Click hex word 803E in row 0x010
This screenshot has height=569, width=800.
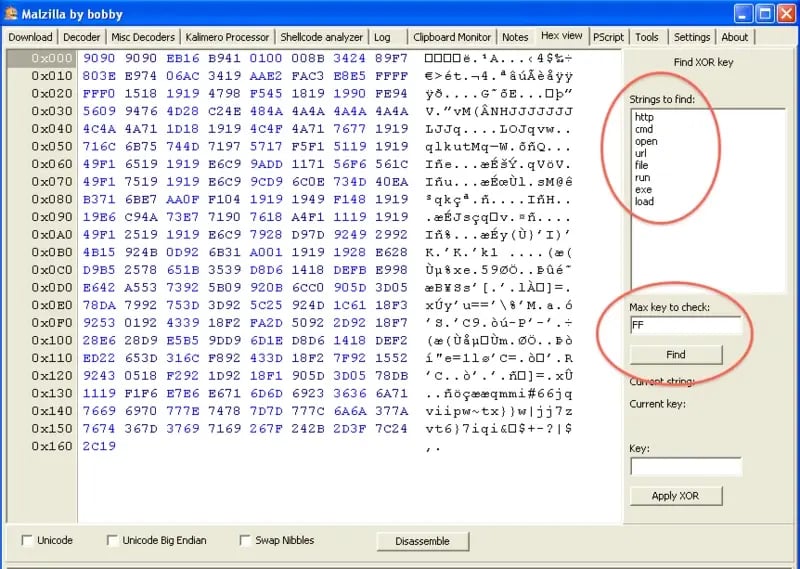(x=99, y=76)
